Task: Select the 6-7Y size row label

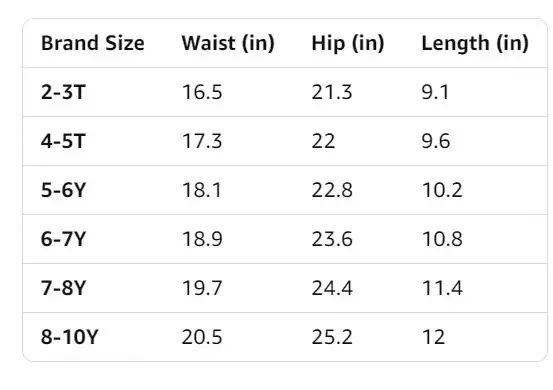Action: [x=63, y=239]
